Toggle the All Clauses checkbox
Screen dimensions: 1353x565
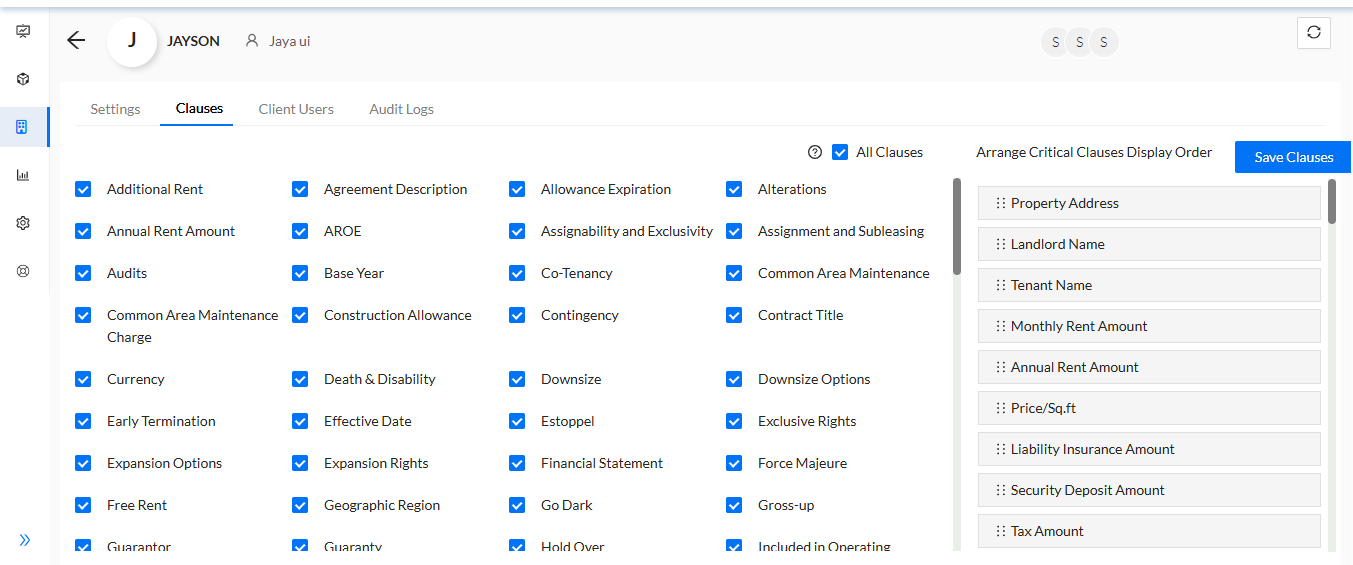point(840,152)
